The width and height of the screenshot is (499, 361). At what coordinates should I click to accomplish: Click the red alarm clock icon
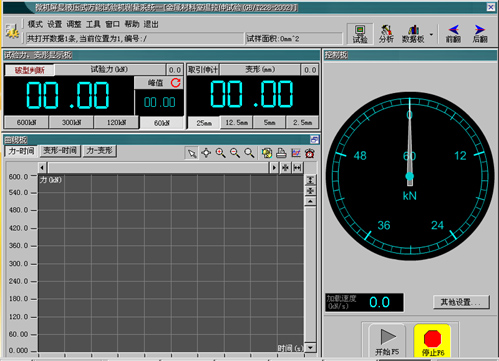(310, 153)
